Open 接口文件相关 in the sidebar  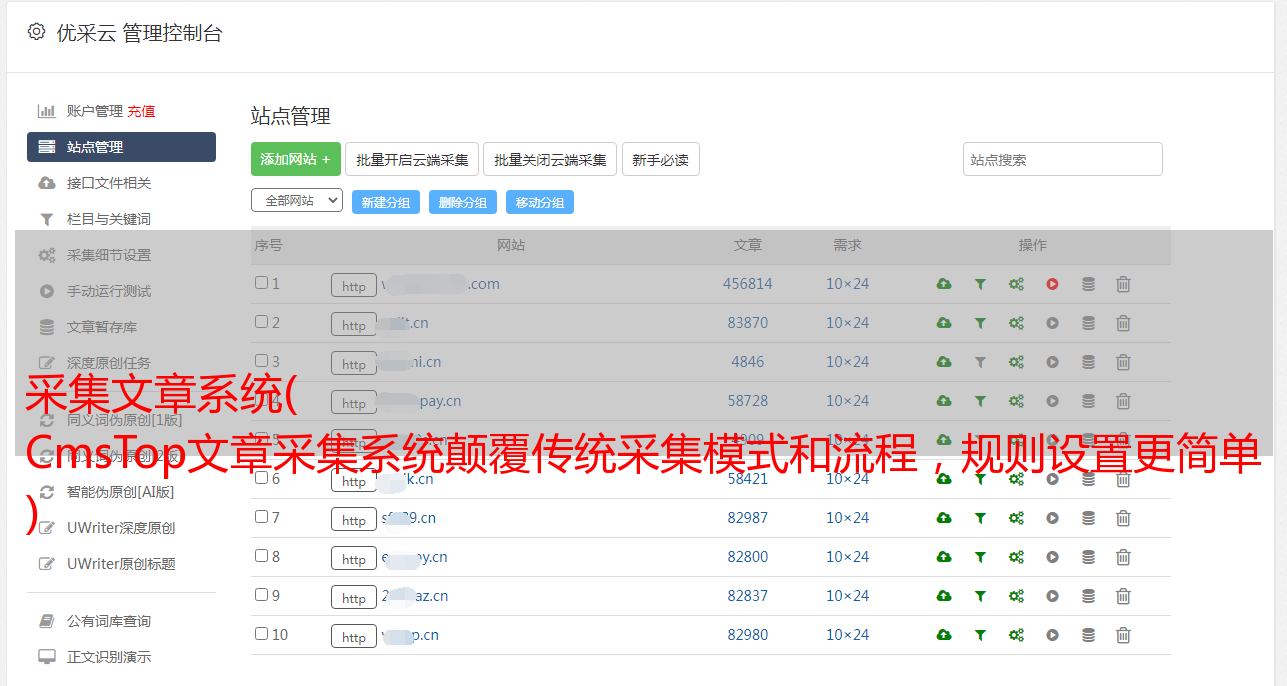pyautogui.click(x=109, y=183)
